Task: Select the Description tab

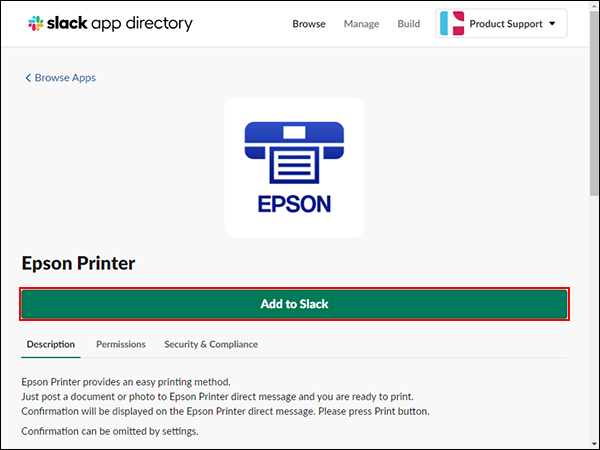Action: point(51,344)
